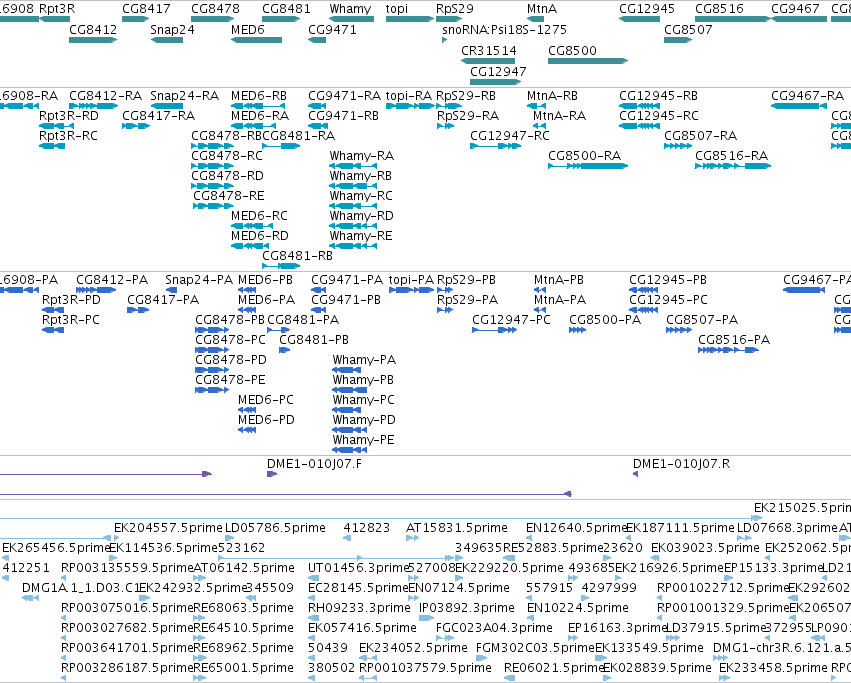Select protein RpS29-PB

[466, 280]
